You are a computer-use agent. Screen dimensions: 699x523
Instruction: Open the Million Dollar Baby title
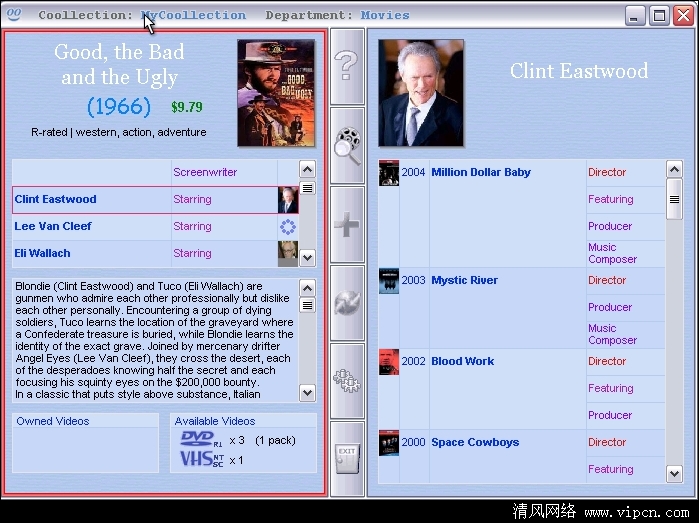coord(481,172)
